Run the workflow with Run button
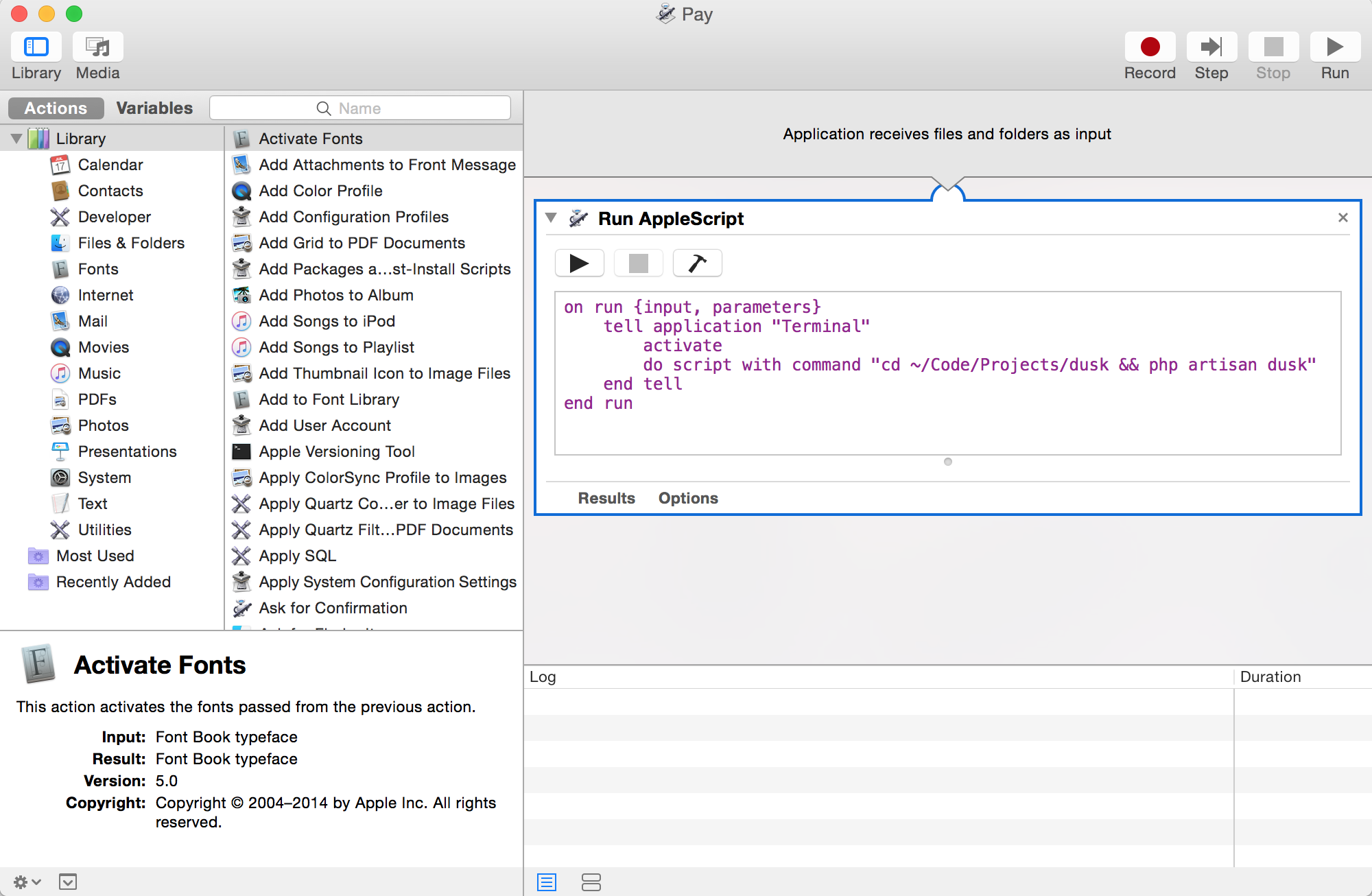Image resolution: width=1372 pixels, height=896 pixels. (x=1334, y=47)
